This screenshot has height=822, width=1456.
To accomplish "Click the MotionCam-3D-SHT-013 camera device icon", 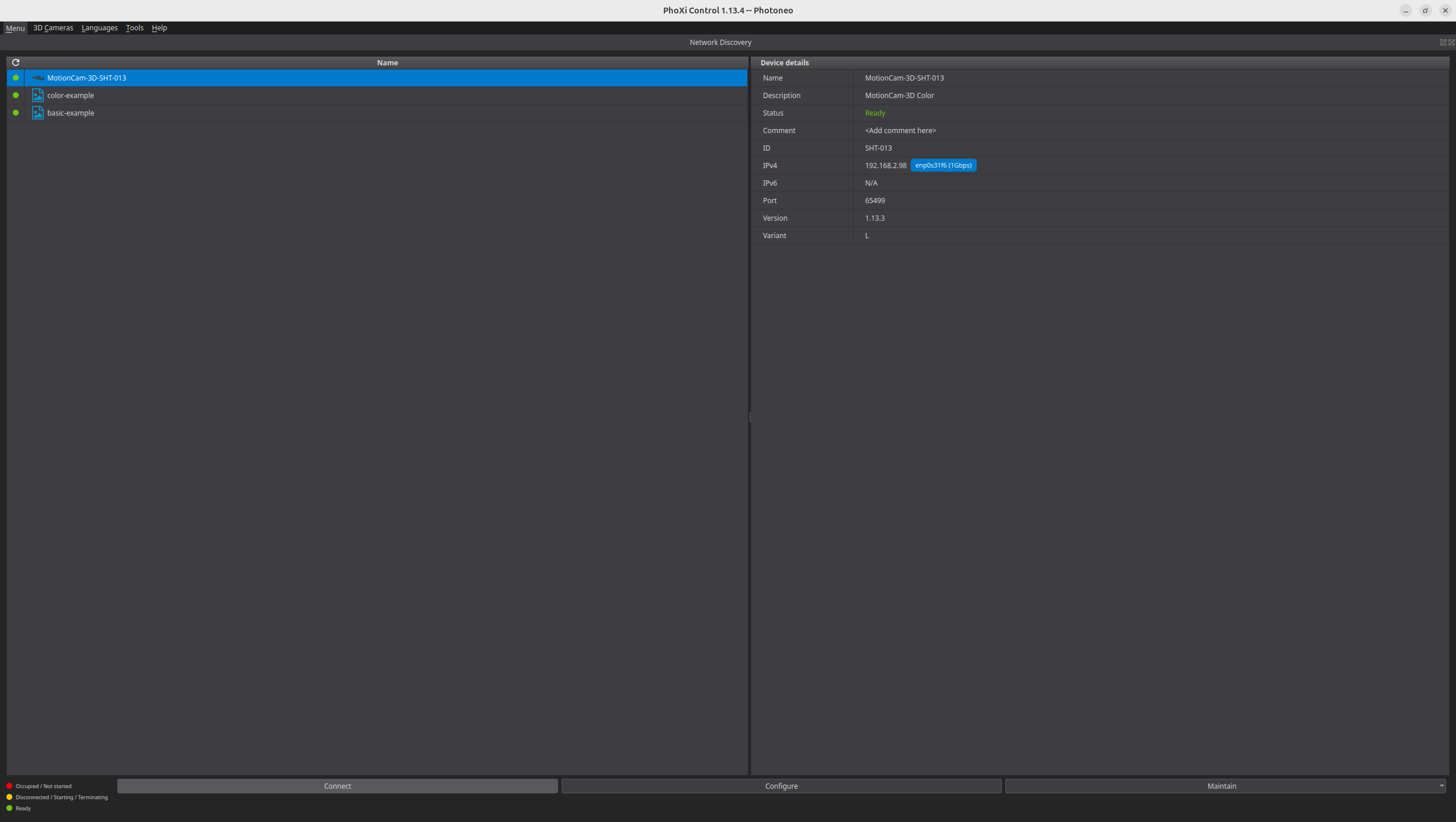I will coord(38,78).
